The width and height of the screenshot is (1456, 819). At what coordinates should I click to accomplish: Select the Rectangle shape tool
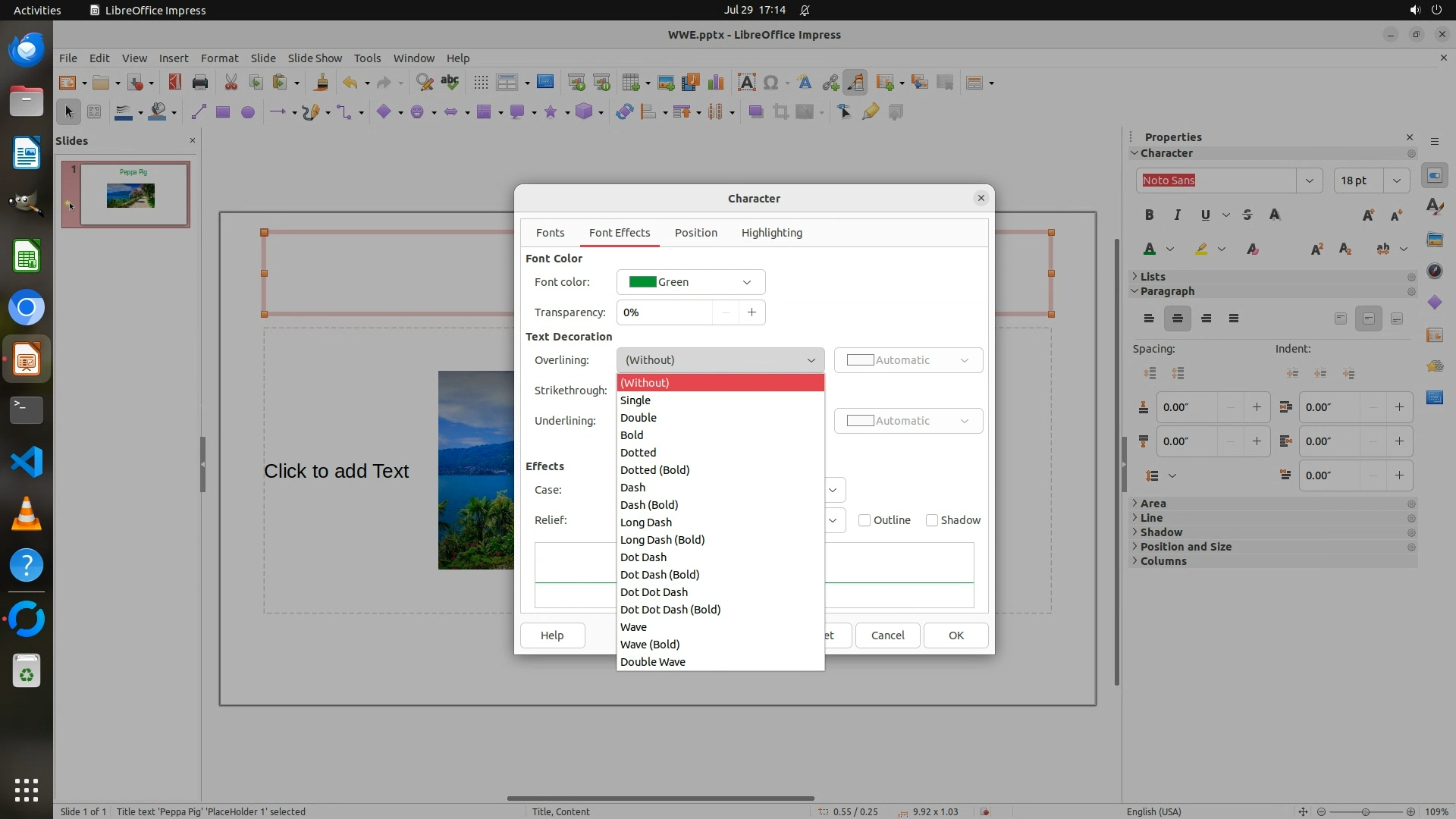[222, 112]
